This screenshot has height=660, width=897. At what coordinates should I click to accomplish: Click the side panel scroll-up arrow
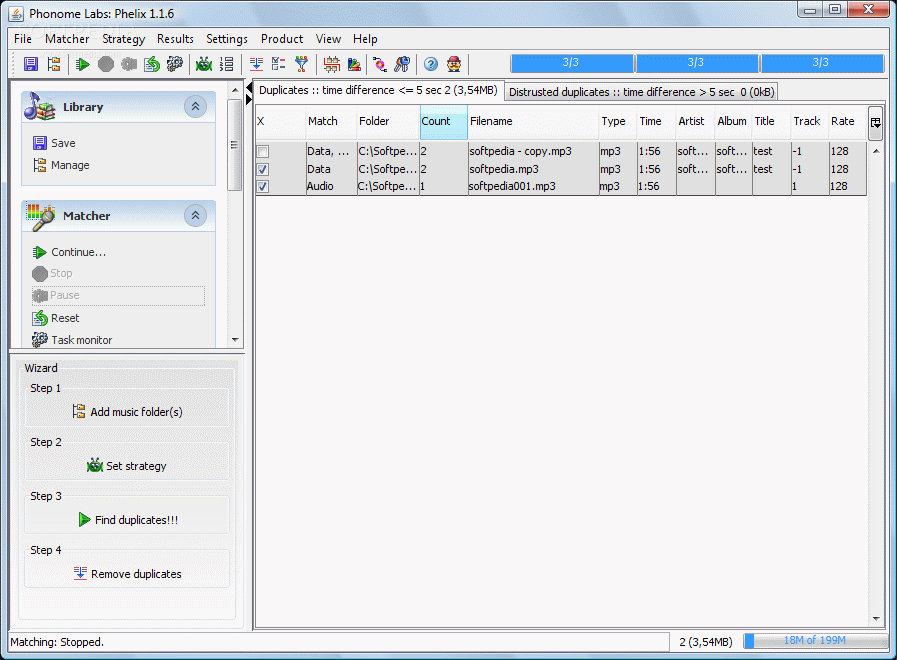pyautogui.click(x=235, y=90)
